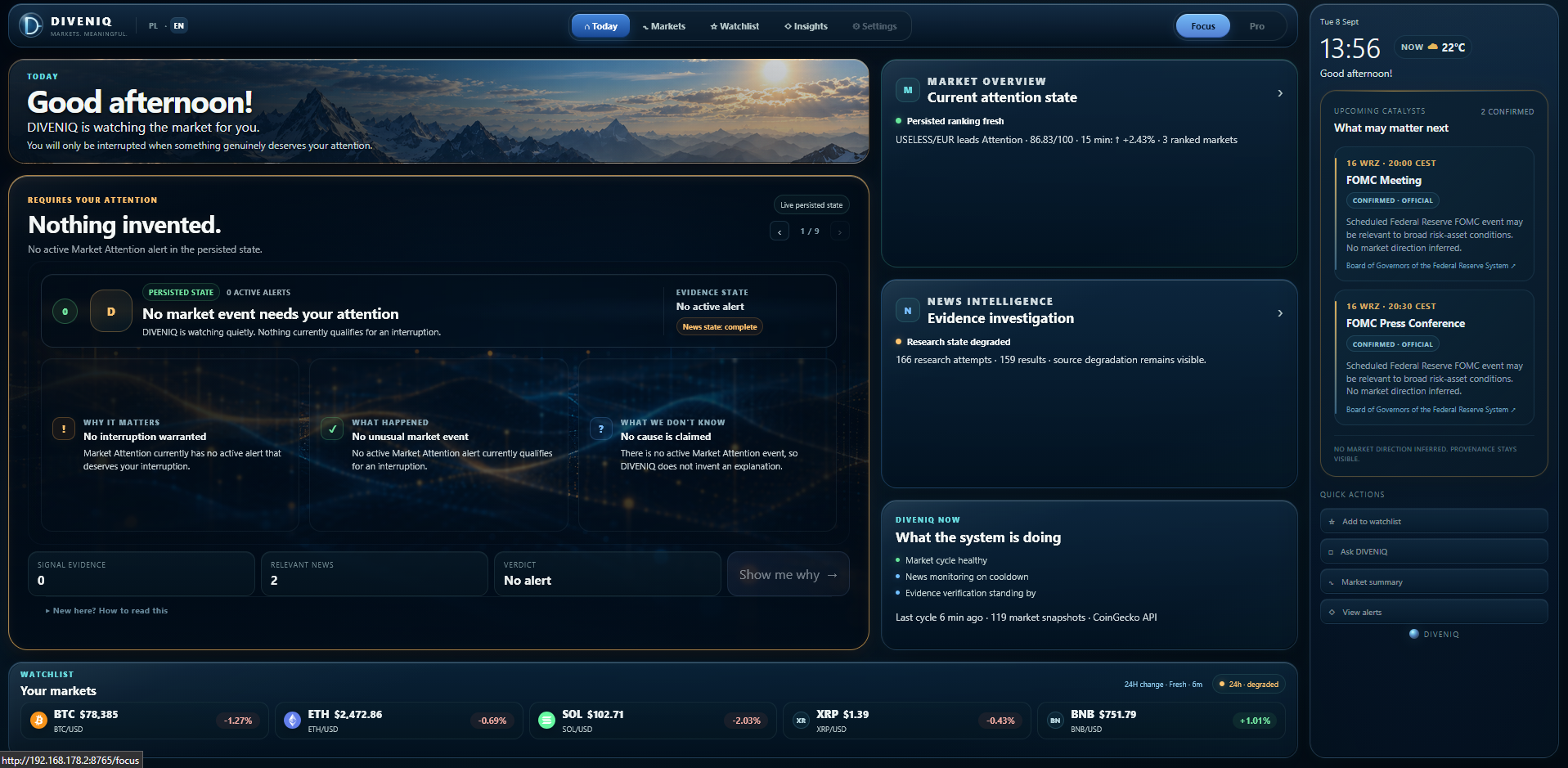1568x768 pixels.
Task: Open the Relevant News tile
Action: point(375,573)
